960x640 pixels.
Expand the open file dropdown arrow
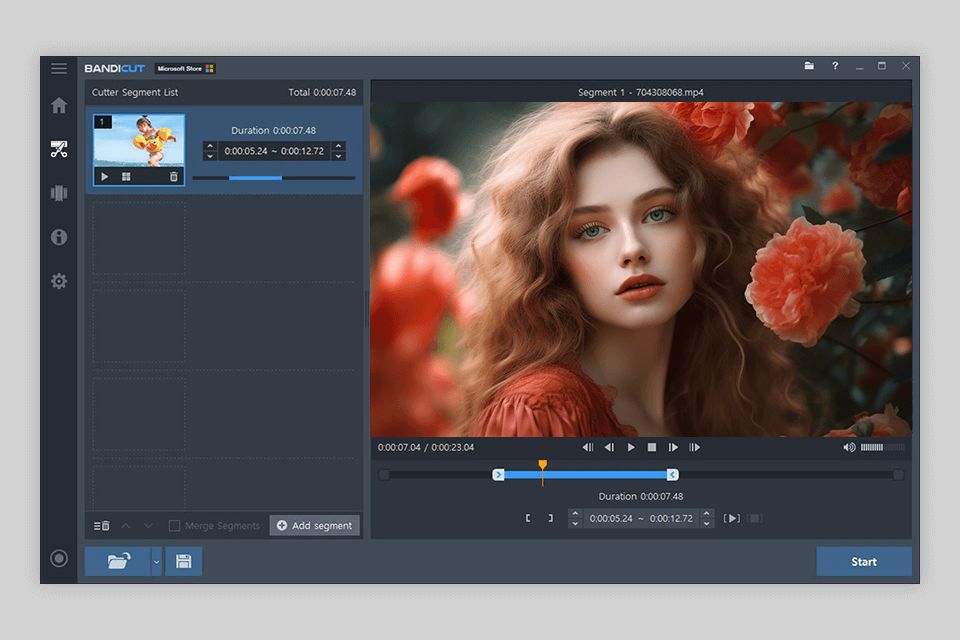[156, 562]
